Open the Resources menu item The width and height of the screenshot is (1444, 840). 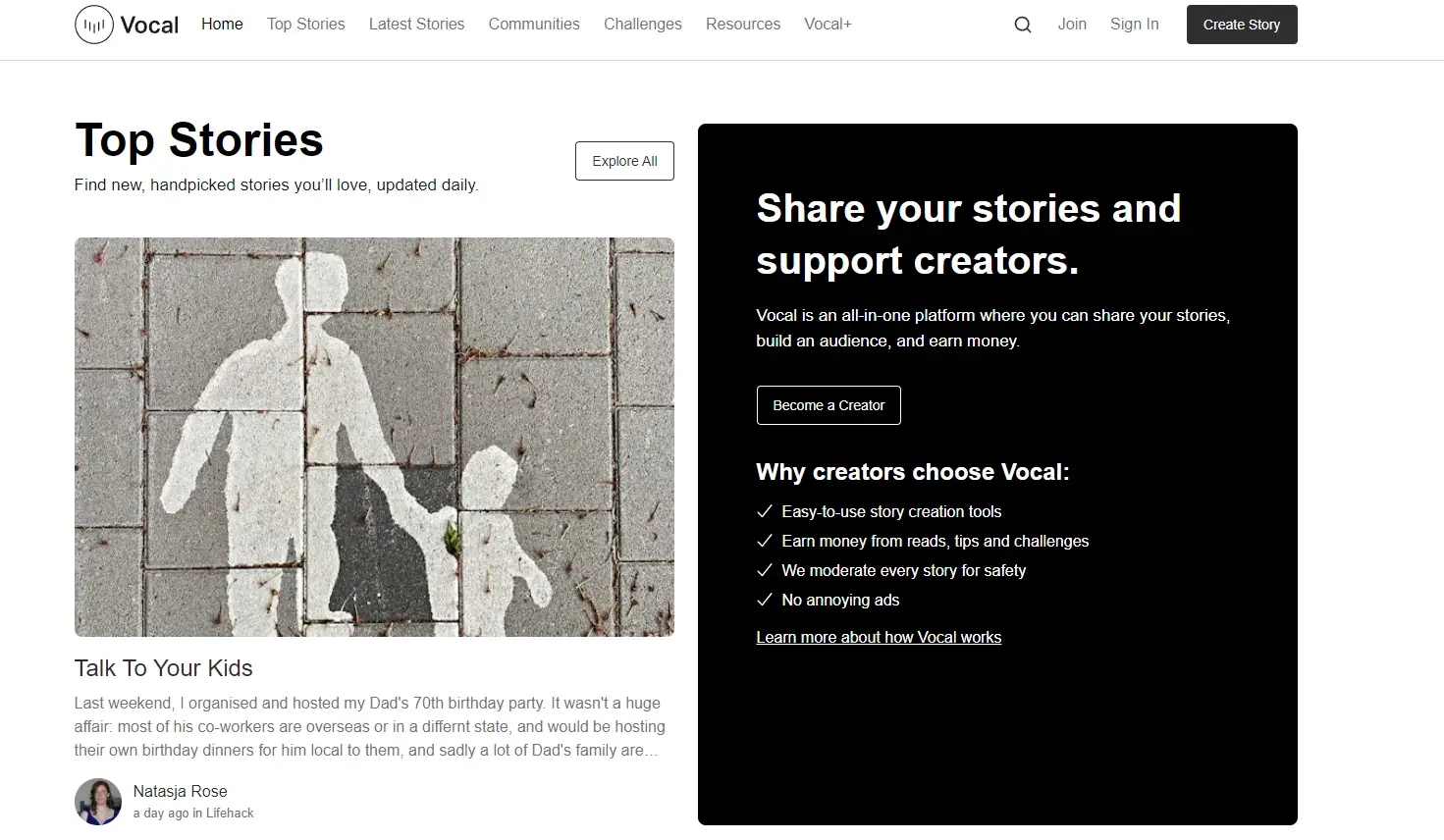[742, 25]
